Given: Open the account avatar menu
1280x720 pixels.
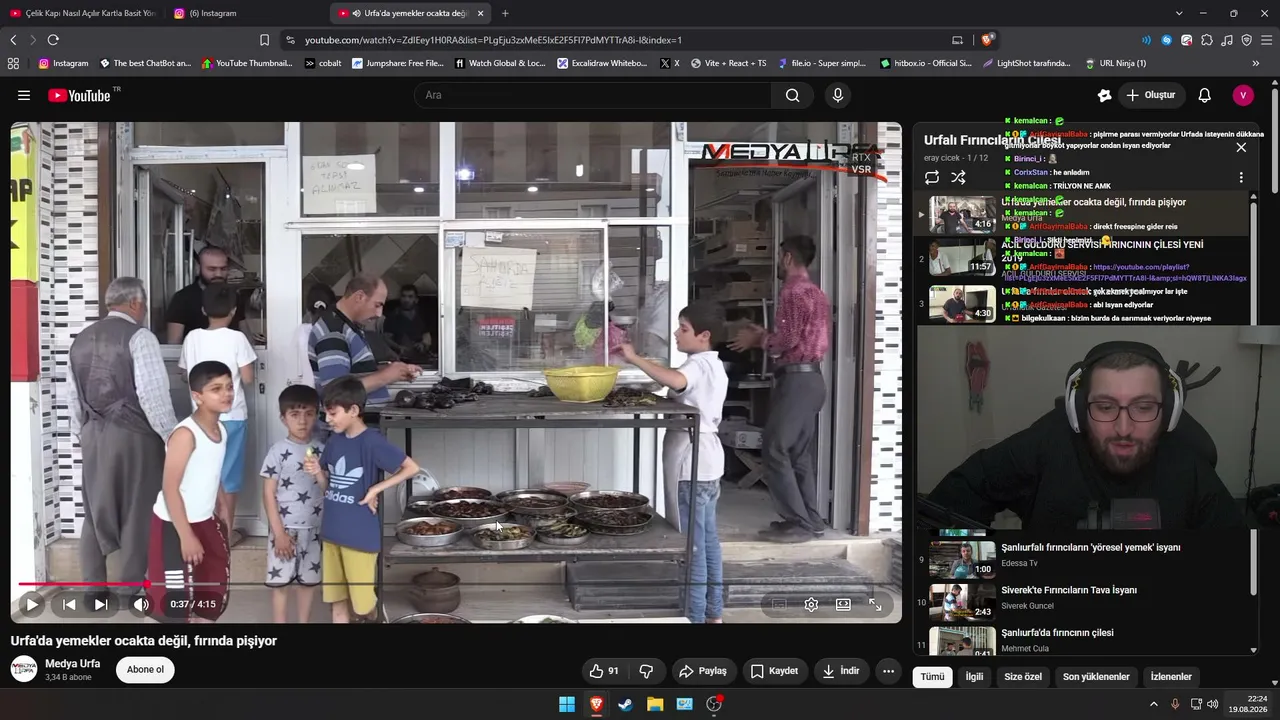Looking at the screenshot, I should pos(1243,95).
